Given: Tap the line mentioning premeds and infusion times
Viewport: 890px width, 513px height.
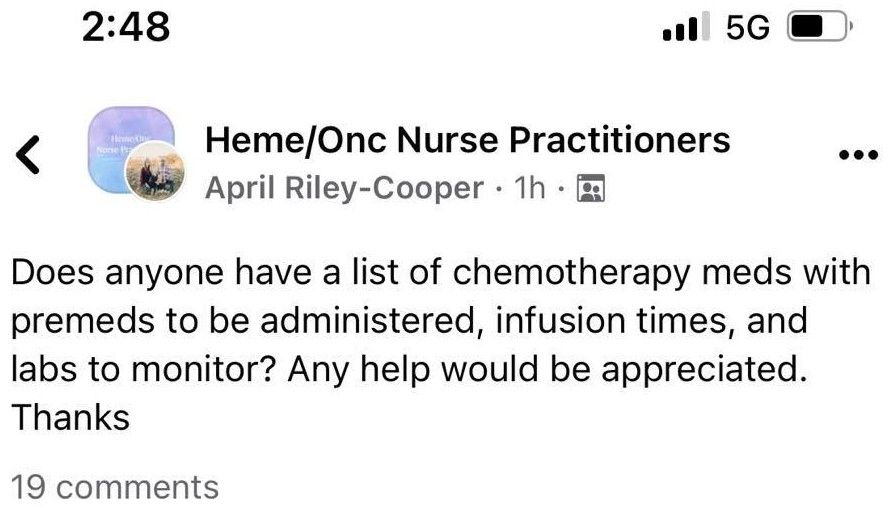Looking at the screenshot, I should click(409, 321).
